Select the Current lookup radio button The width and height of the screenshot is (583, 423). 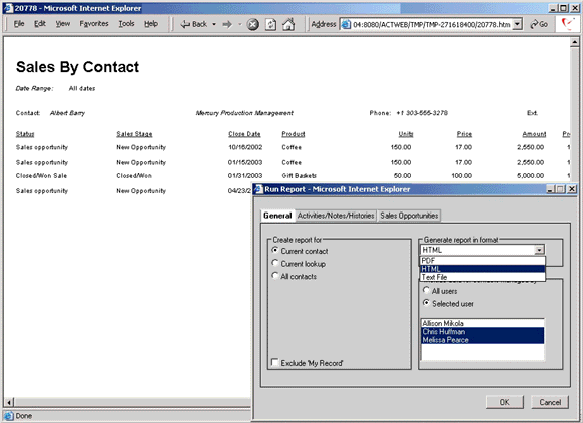click(275, 263)
